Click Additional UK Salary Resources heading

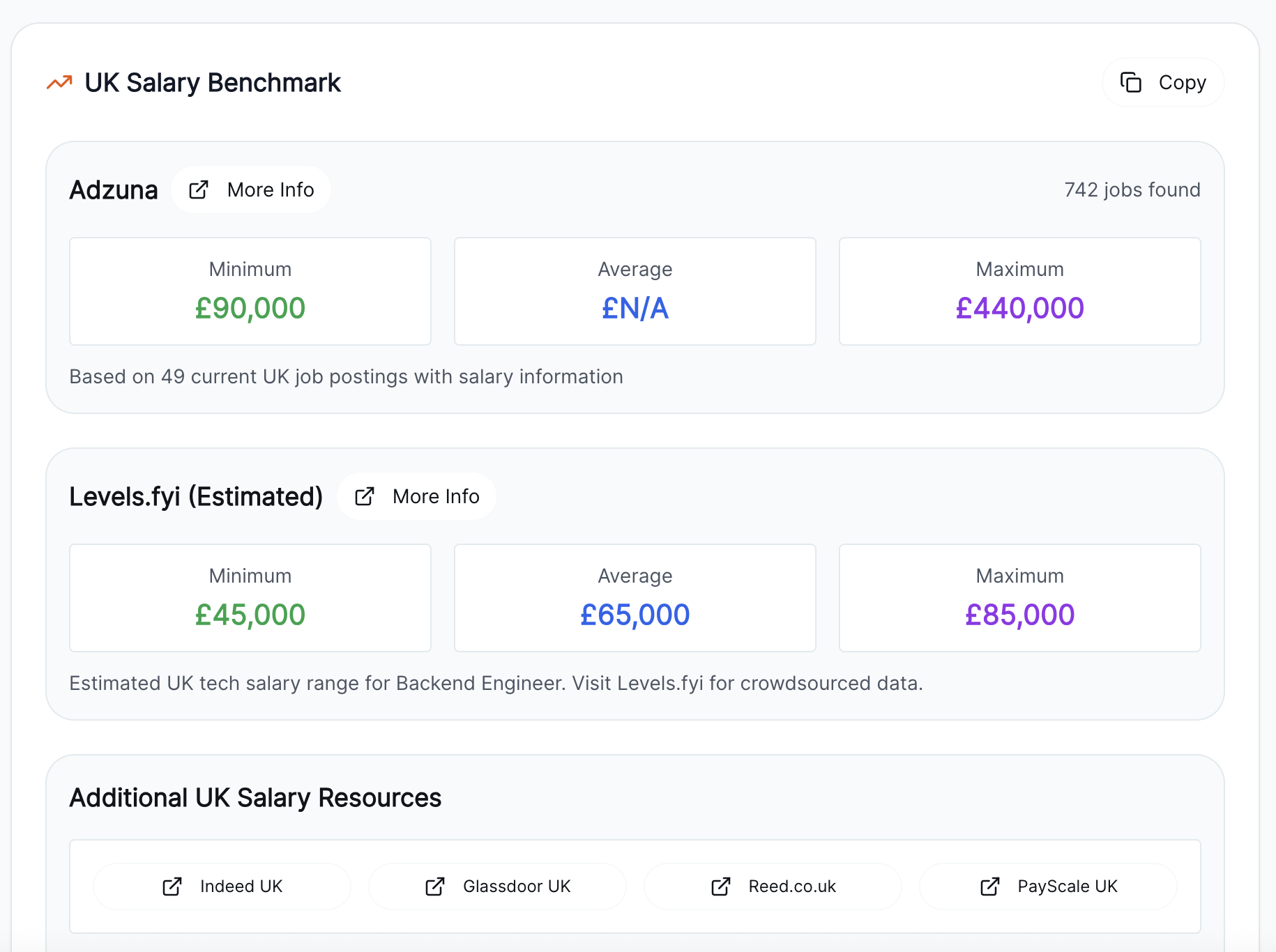pos(255,797)
